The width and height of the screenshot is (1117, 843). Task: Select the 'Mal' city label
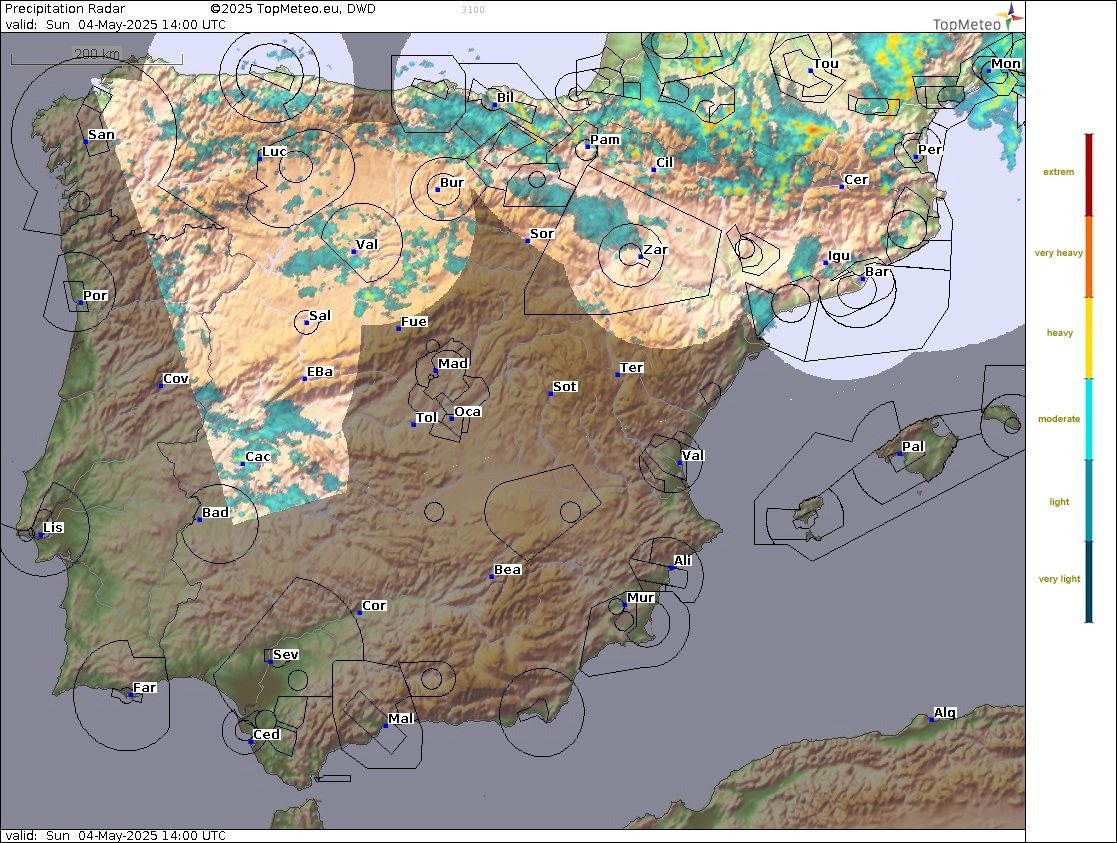pos(400,719)
